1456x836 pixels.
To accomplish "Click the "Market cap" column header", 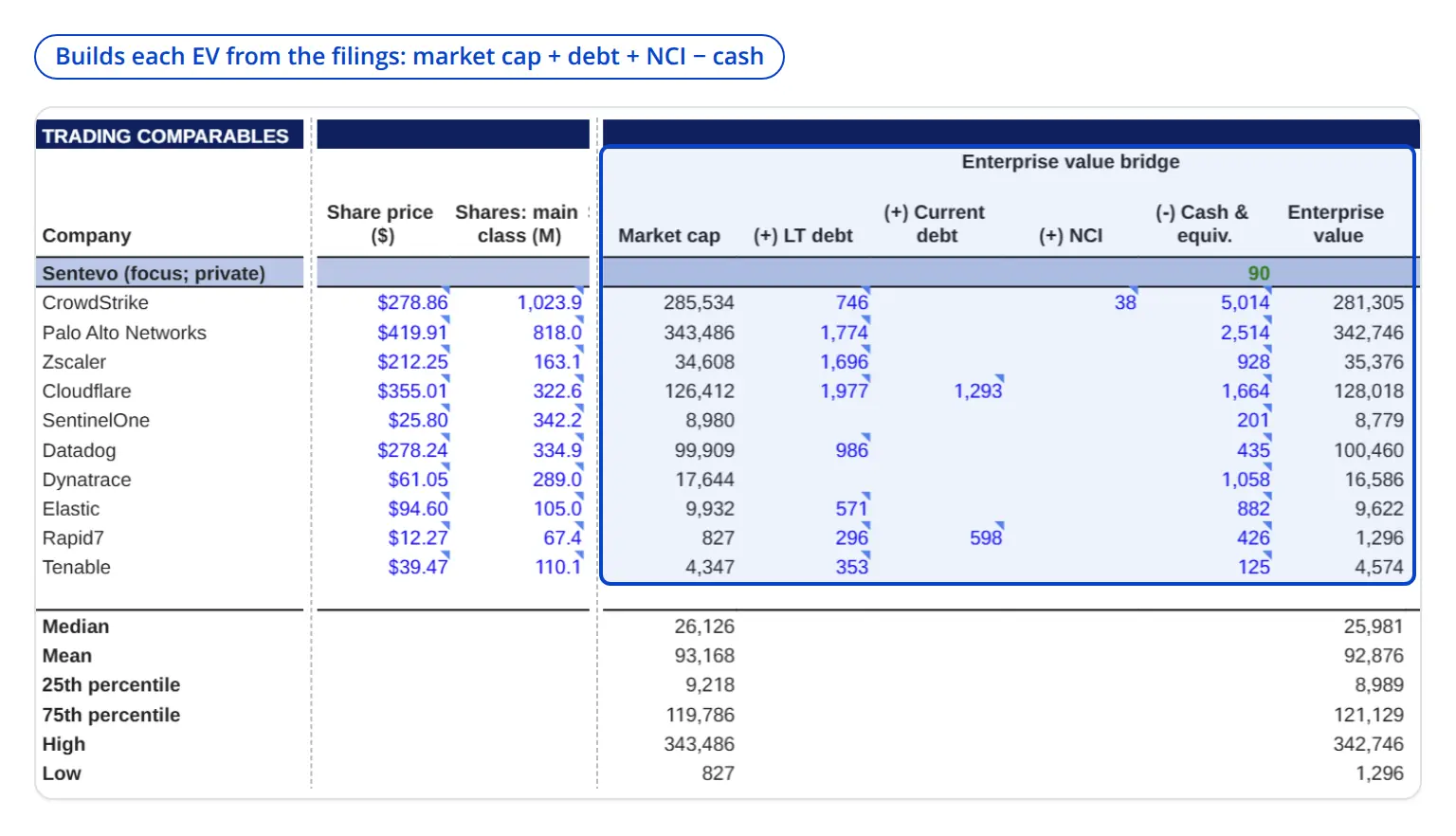I will pyautogui.click(x=669, y=235).
